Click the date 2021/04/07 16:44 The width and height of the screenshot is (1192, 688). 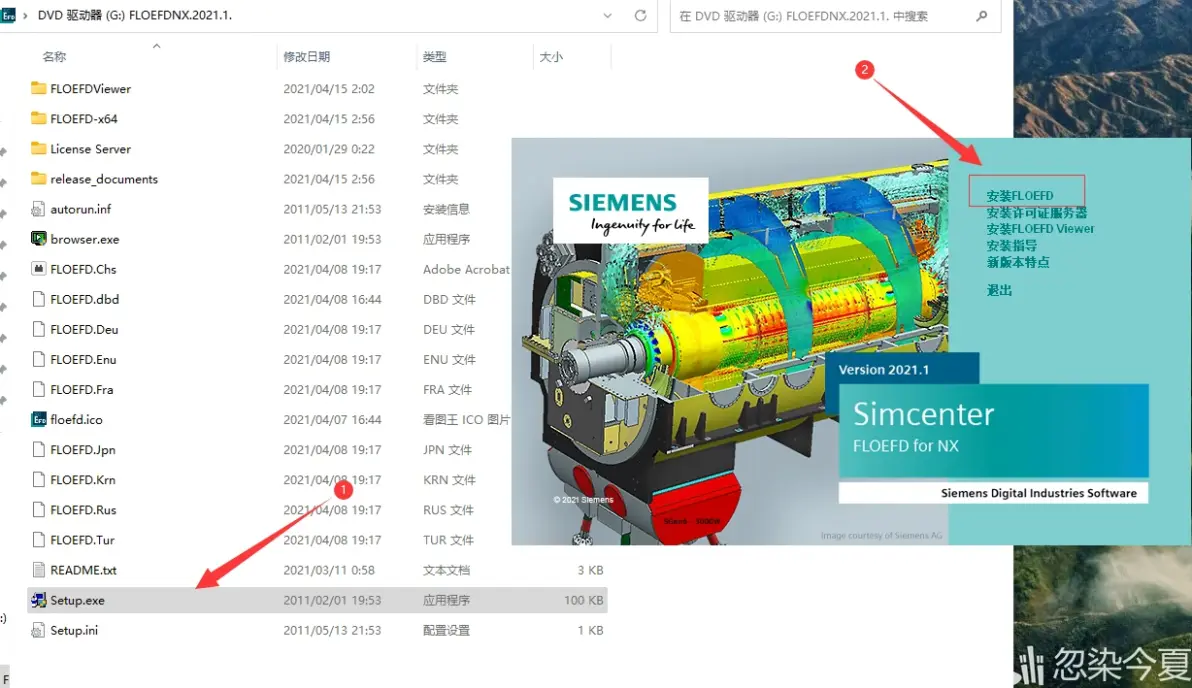point(332,420)
